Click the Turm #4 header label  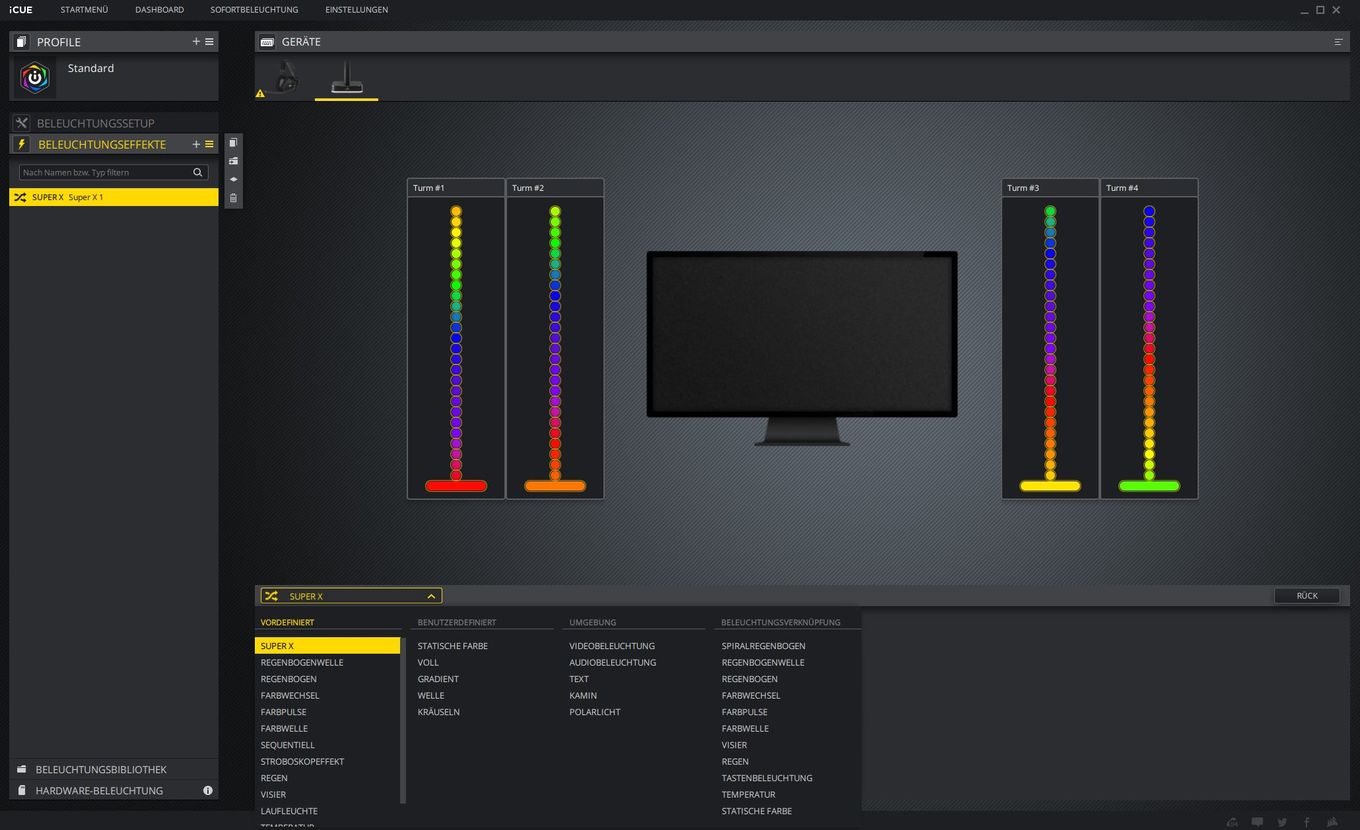[1122, 188]
